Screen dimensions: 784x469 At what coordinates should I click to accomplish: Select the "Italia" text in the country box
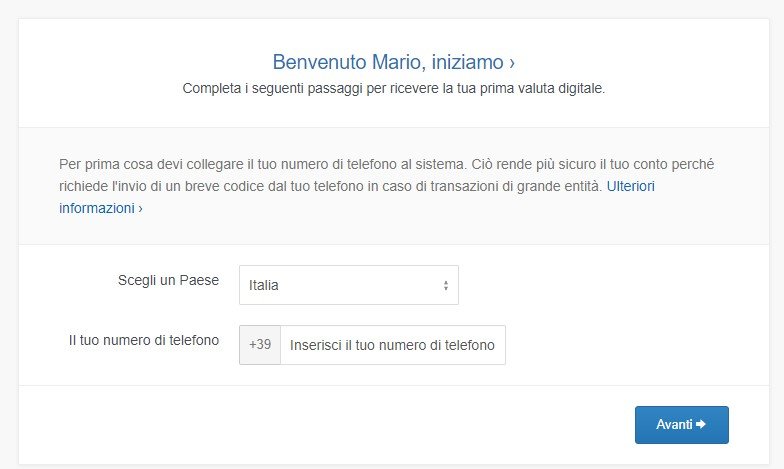(264, 286)
